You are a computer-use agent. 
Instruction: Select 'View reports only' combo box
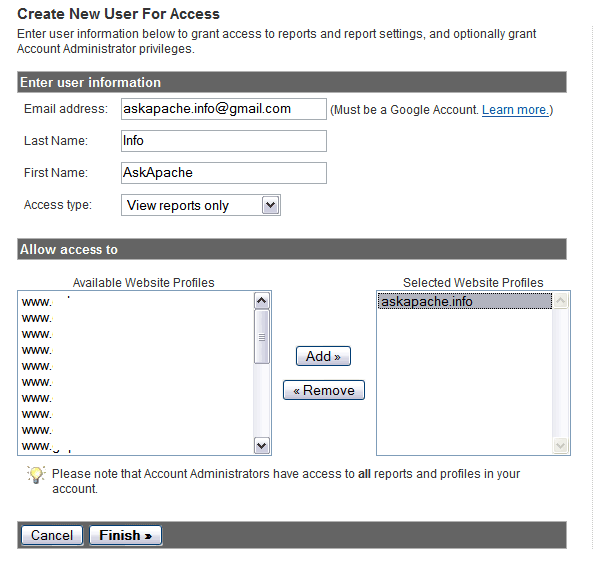[x=201, y=205]
